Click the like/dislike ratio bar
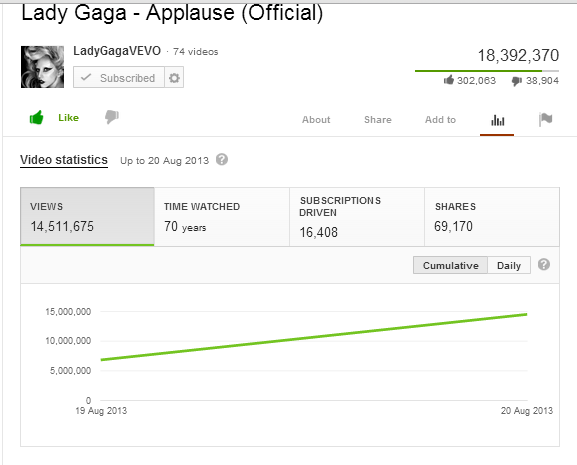 pyautogui.click(x=487, y=71)
